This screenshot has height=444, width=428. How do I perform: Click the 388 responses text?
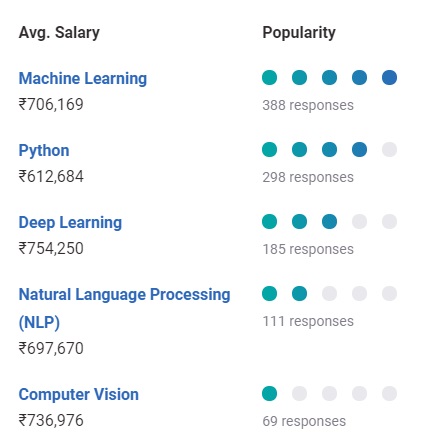[308, 106]
